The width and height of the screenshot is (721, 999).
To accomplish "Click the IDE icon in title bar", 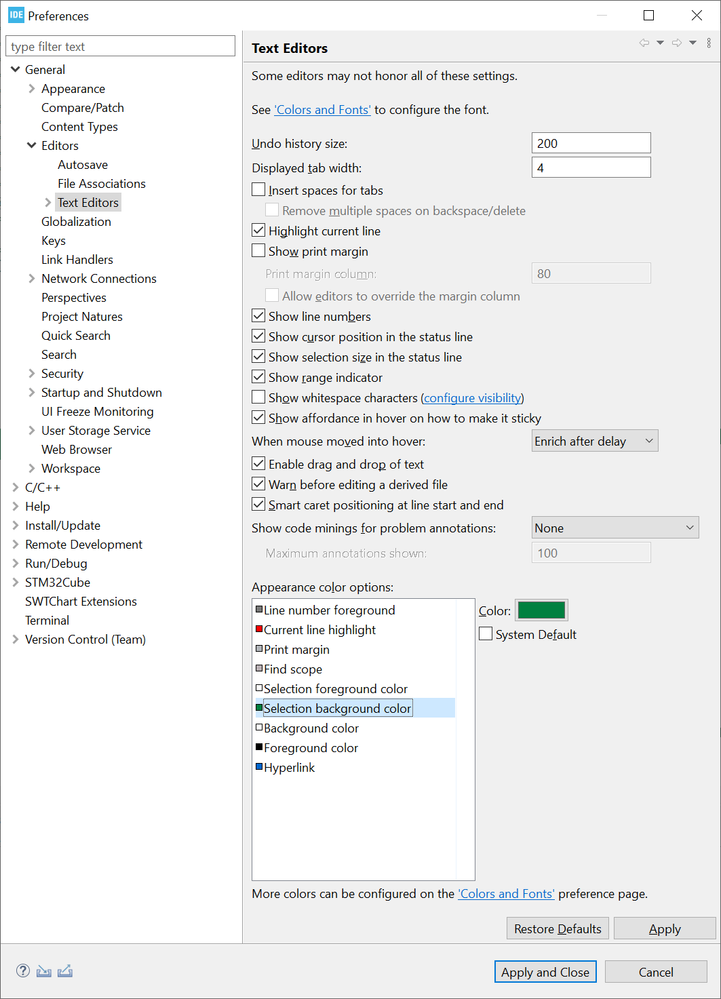I will [x=16, y=15].
